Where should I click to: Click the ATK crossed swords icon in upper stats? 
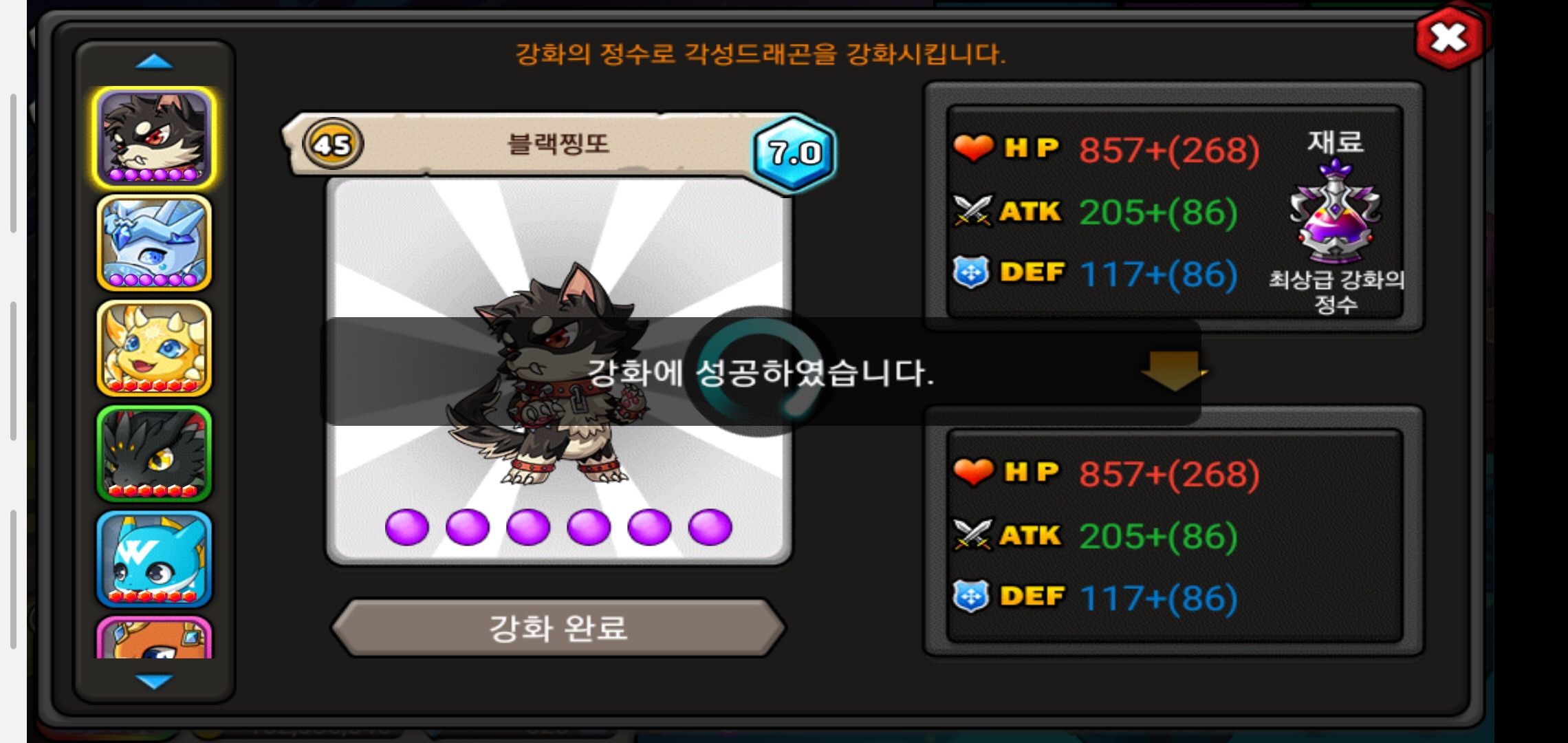pyautogui.click(x=972, y=211)
